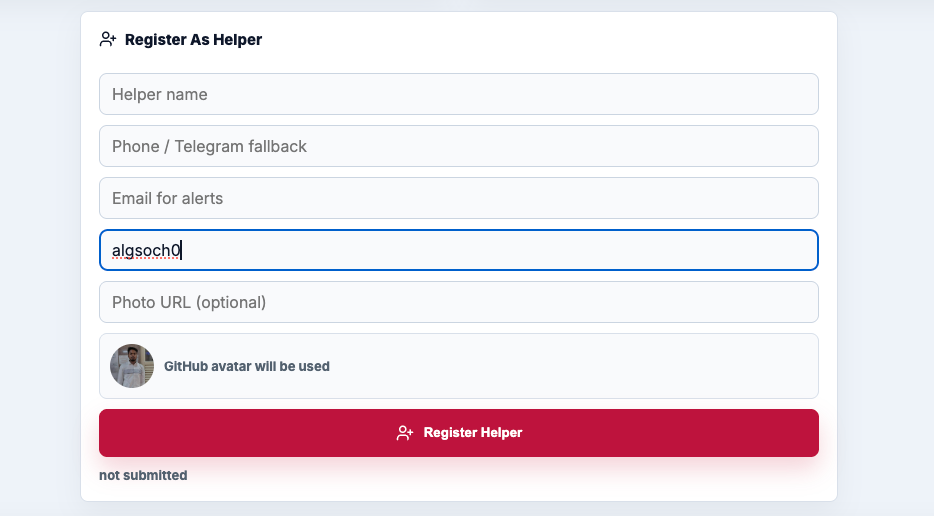Click the "Register As Helper" heading text
The image size is (934, 516).
[194, 40]
